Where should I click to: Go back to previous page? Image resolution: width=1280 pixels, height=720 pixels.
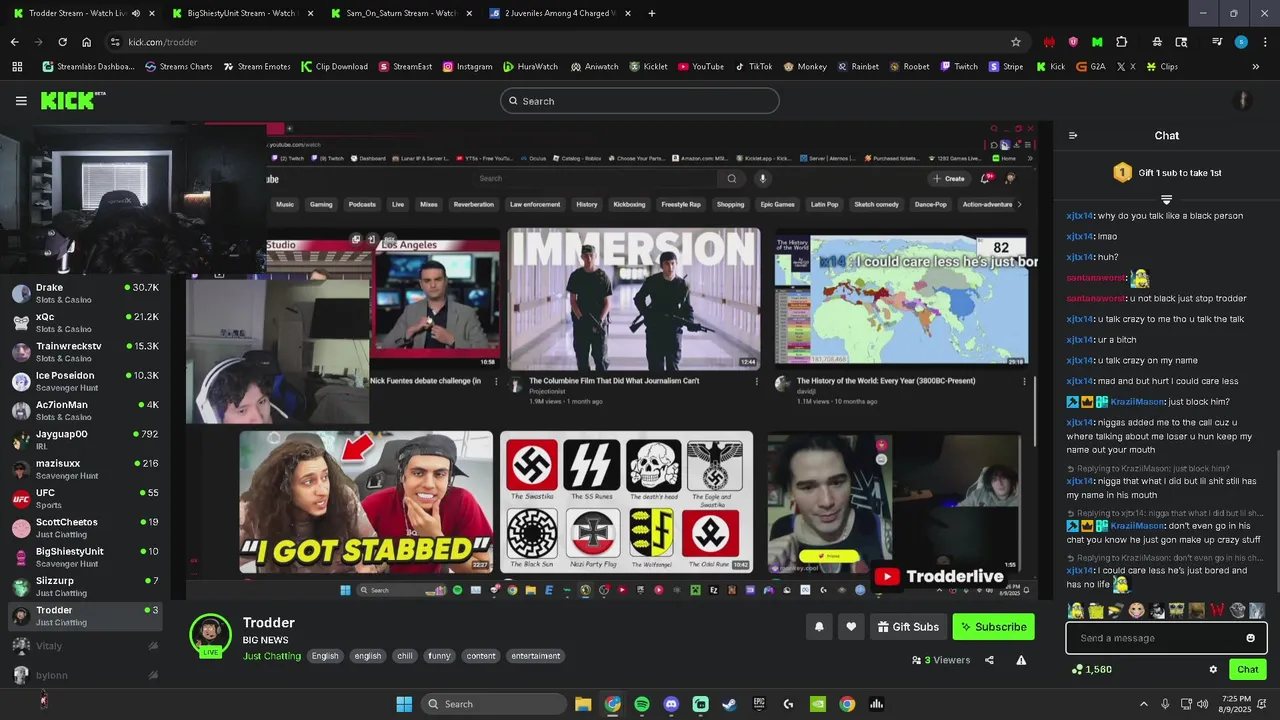[14, 42]
